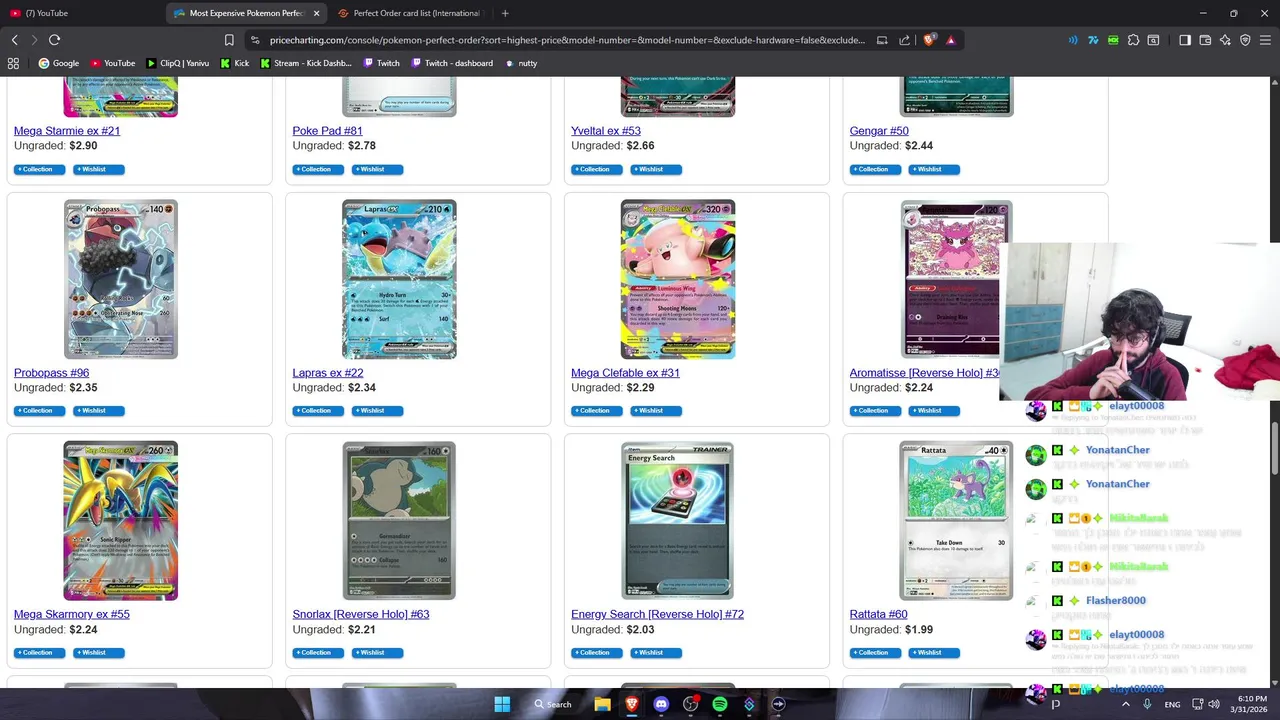Viewport: 1280px width, 720px height.
Task: Open the Yveltal ex #53 link
Action: coord(606,131)
